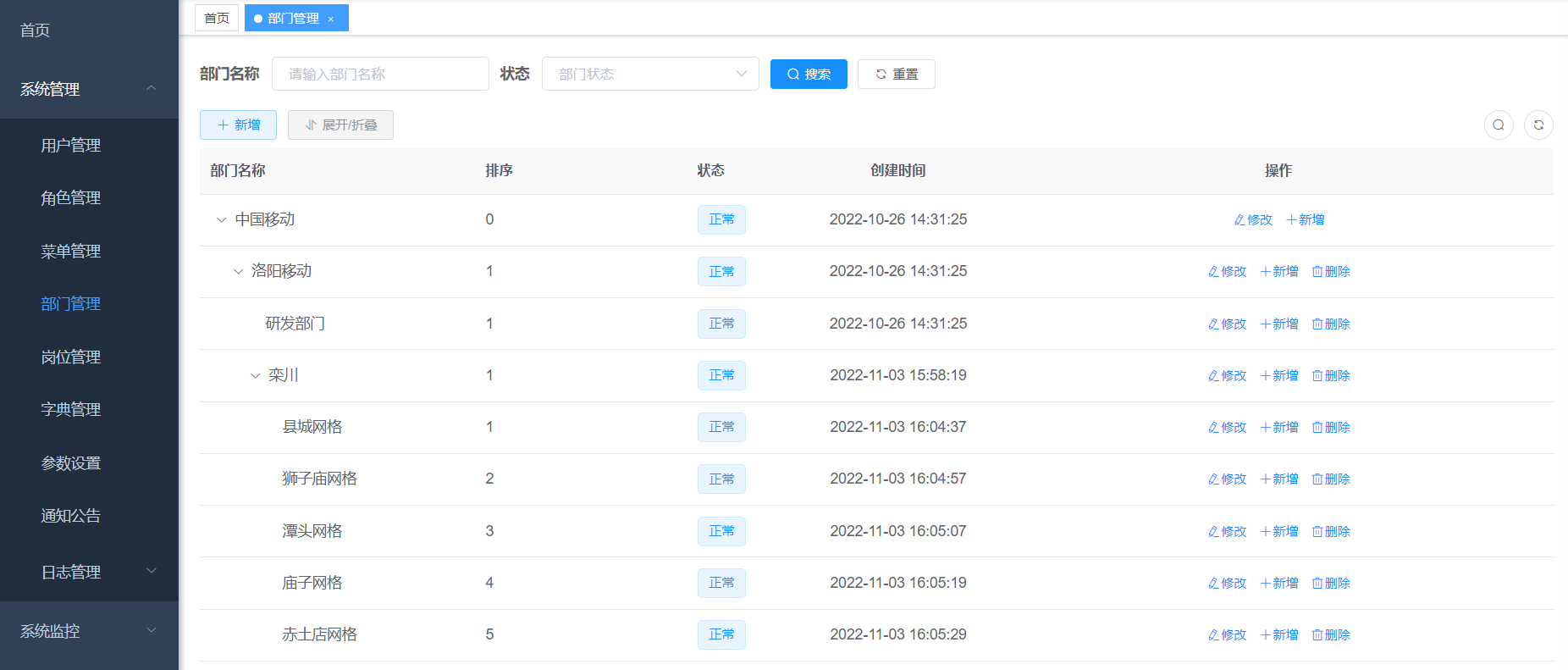Expand the 系统监控 sidebar menu
Viewport: 1568px width, 670px height.
pos(89,631)
